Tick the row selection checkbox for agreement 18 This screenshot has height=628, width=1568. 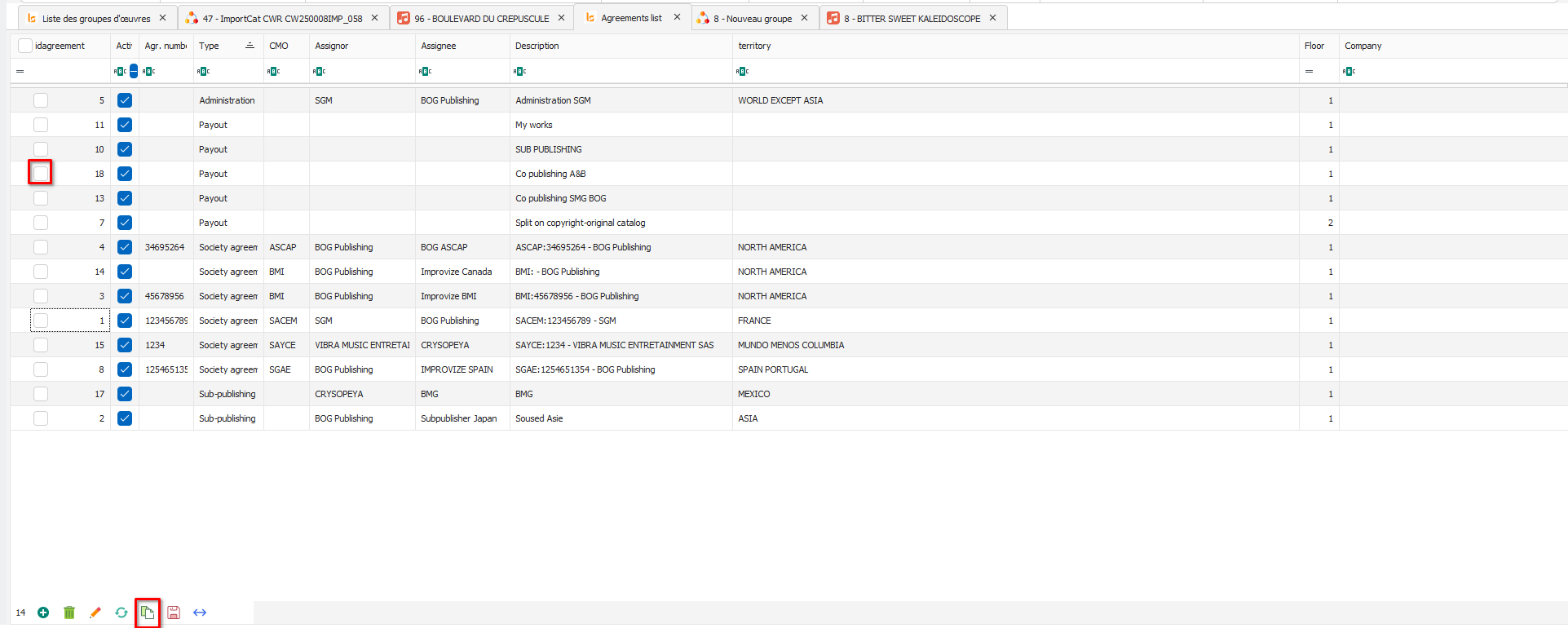coord(41,173)
